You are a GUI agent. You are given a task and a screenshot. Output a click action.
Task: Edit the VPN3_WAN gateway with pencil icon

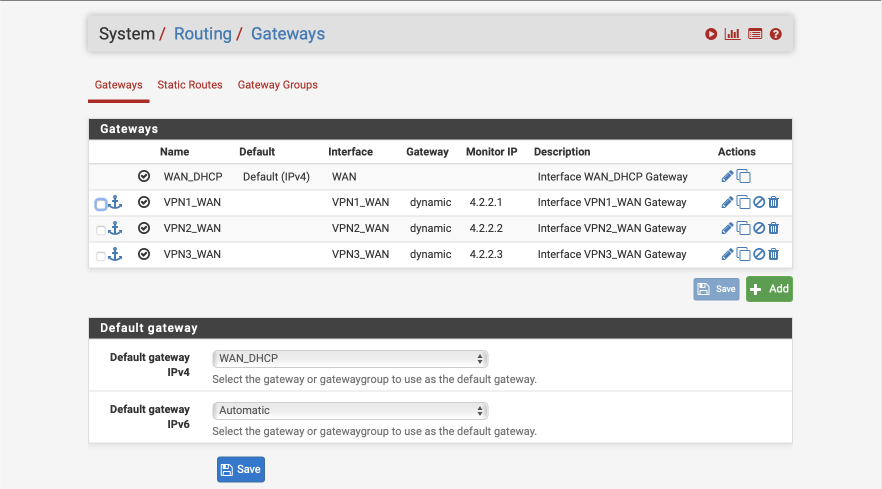coord(727,254)
